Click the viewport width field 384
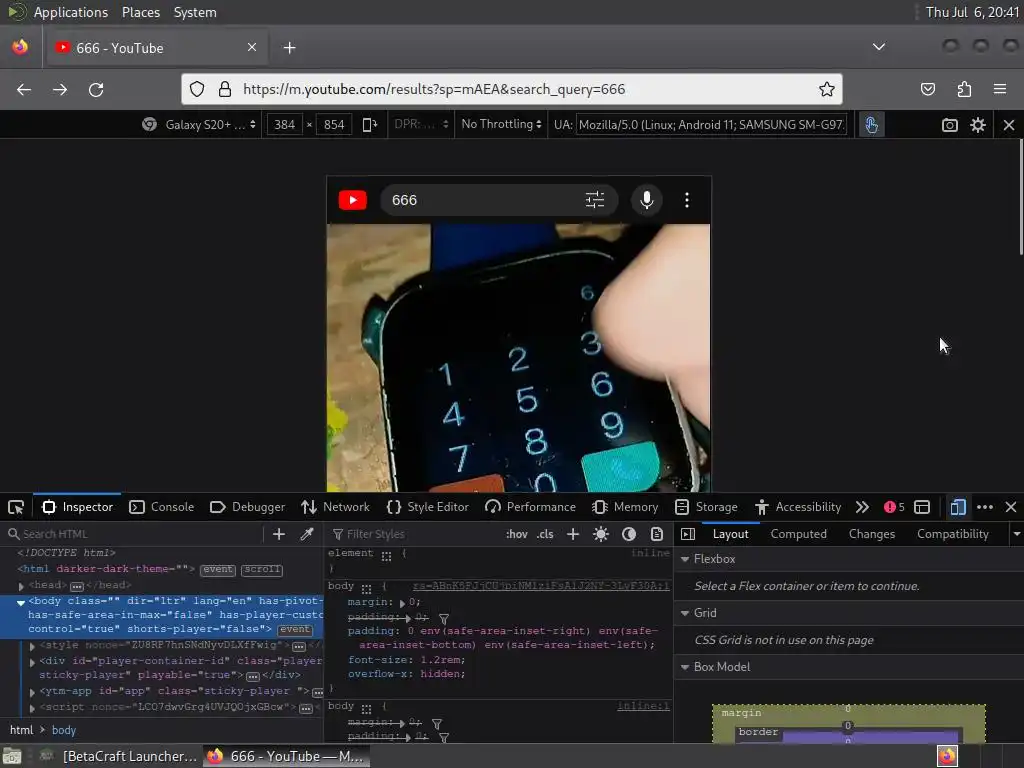 click(285, 125)
